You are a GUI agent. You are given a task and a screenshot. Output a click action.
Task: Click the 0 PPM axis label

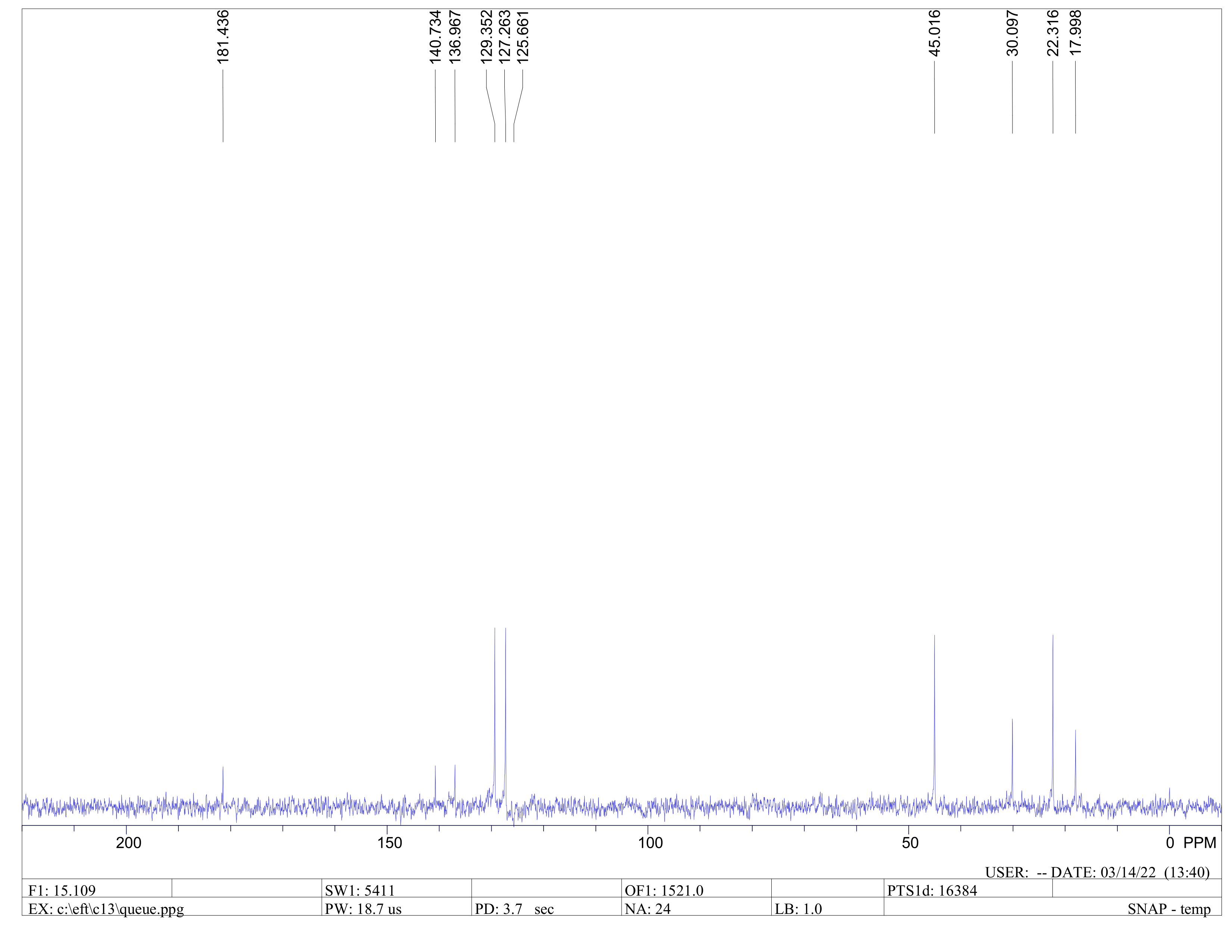[x=1191, y=843]
